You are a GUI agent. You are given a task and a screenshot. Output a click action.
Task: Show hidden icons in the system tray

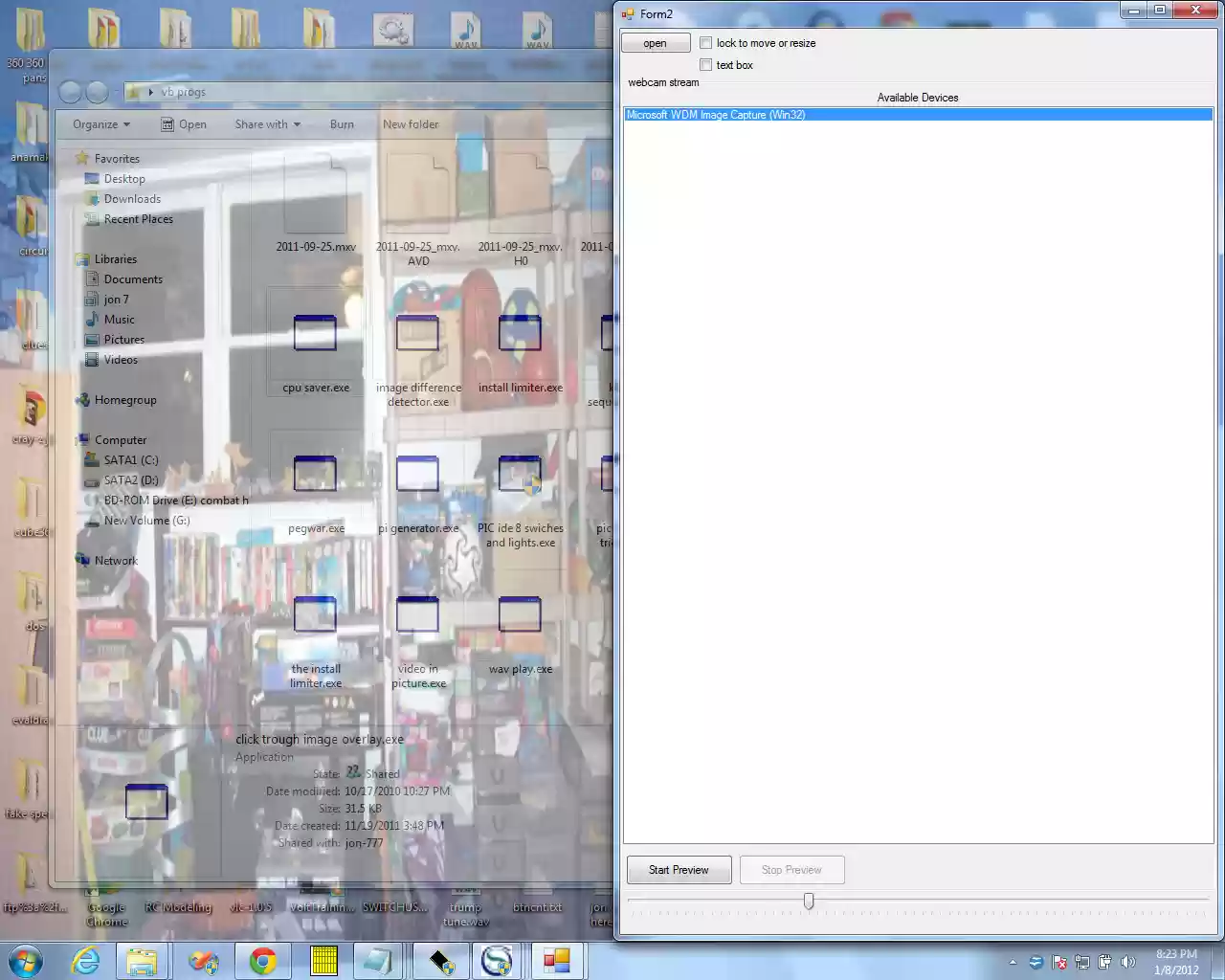pyautogui.click(x=1013, y=962)
